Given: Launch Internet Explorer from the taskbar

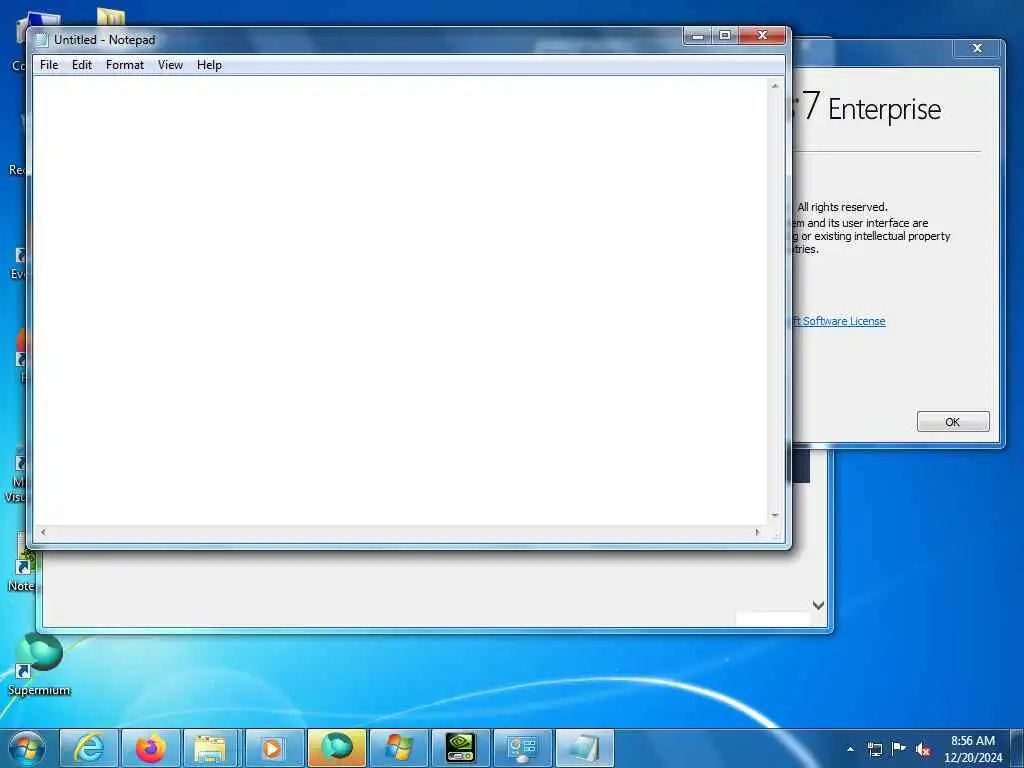Looking at the screenshot, I should tap(89, 748).
